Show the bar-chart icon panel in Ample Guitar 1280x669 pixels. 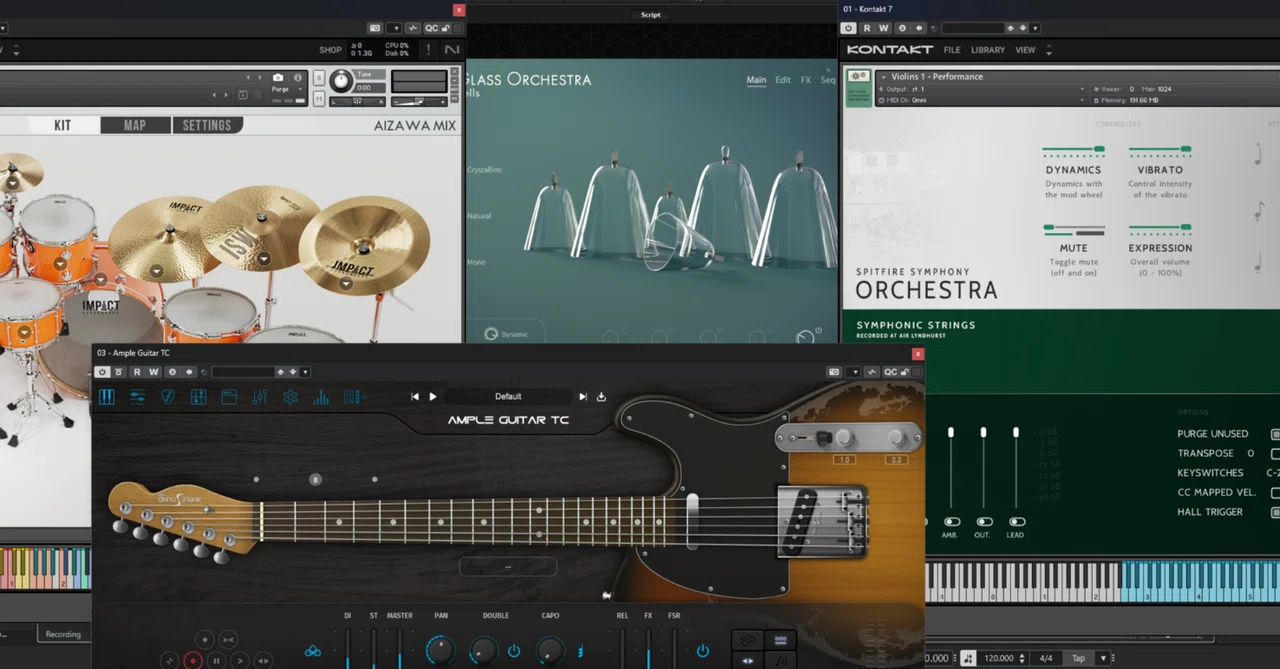point(321,397)
